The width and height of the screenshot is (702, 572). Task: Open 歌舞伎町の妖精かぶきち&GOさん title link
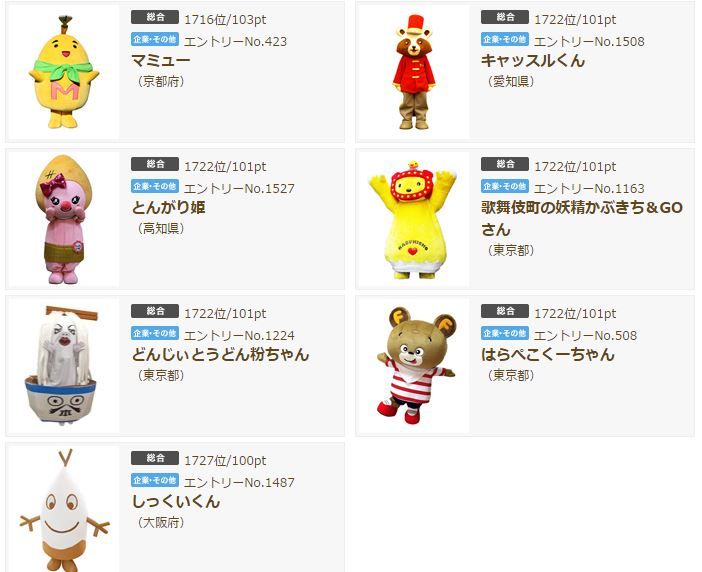point(582,218)
